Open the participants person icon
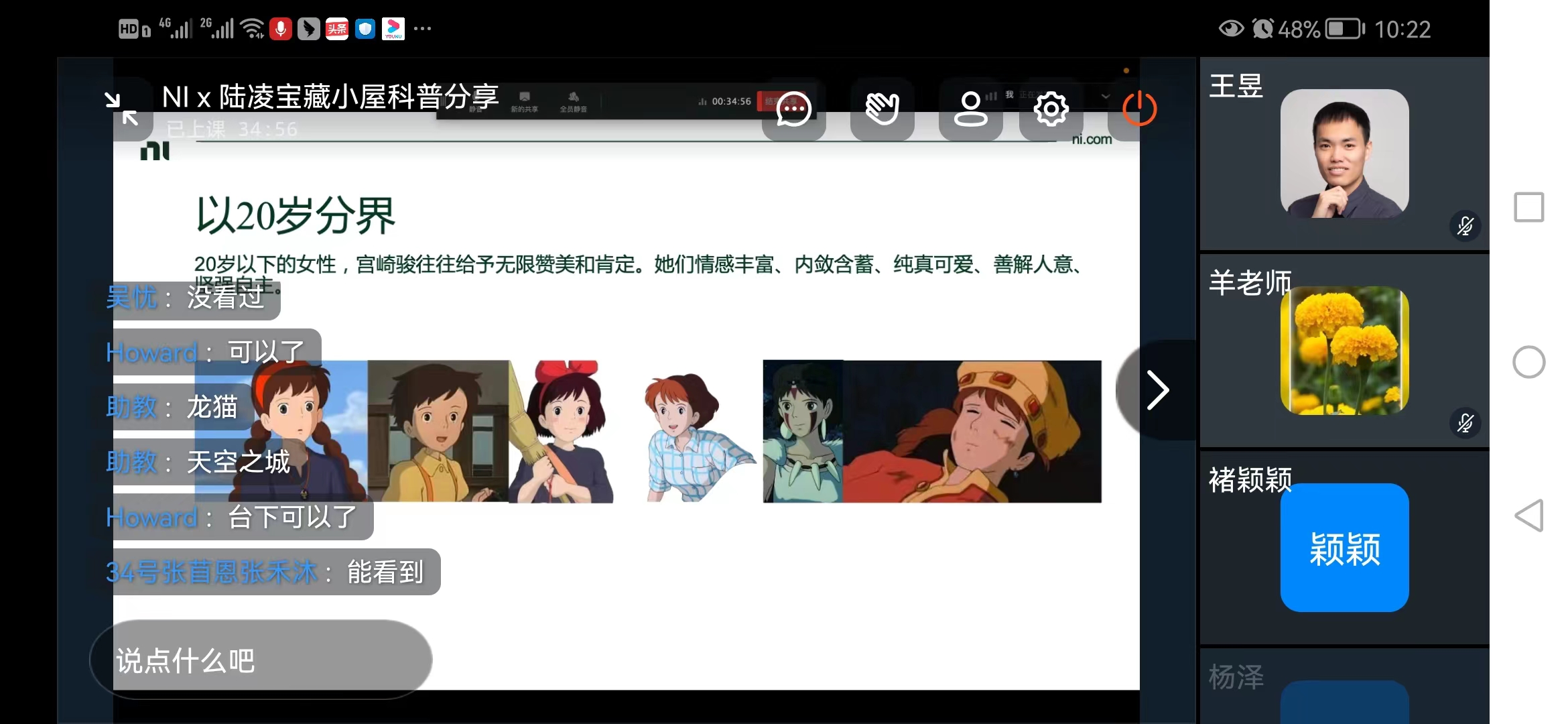This screenshot has width=1568, height=724. tap(970, 109)
